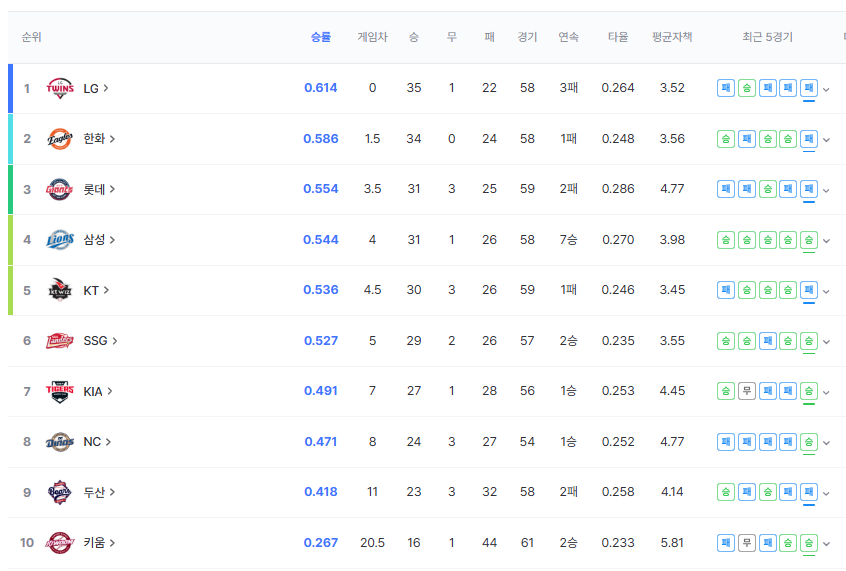Viewport: 846px width, 571px height.
Task: Click the NC Dinos team logo
Action: pos(60,442)
